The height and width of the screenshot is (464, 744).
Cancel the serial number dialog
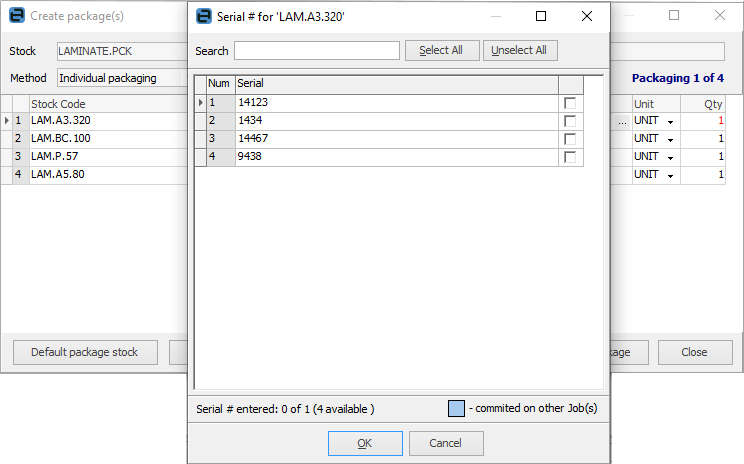coord(446,443)
